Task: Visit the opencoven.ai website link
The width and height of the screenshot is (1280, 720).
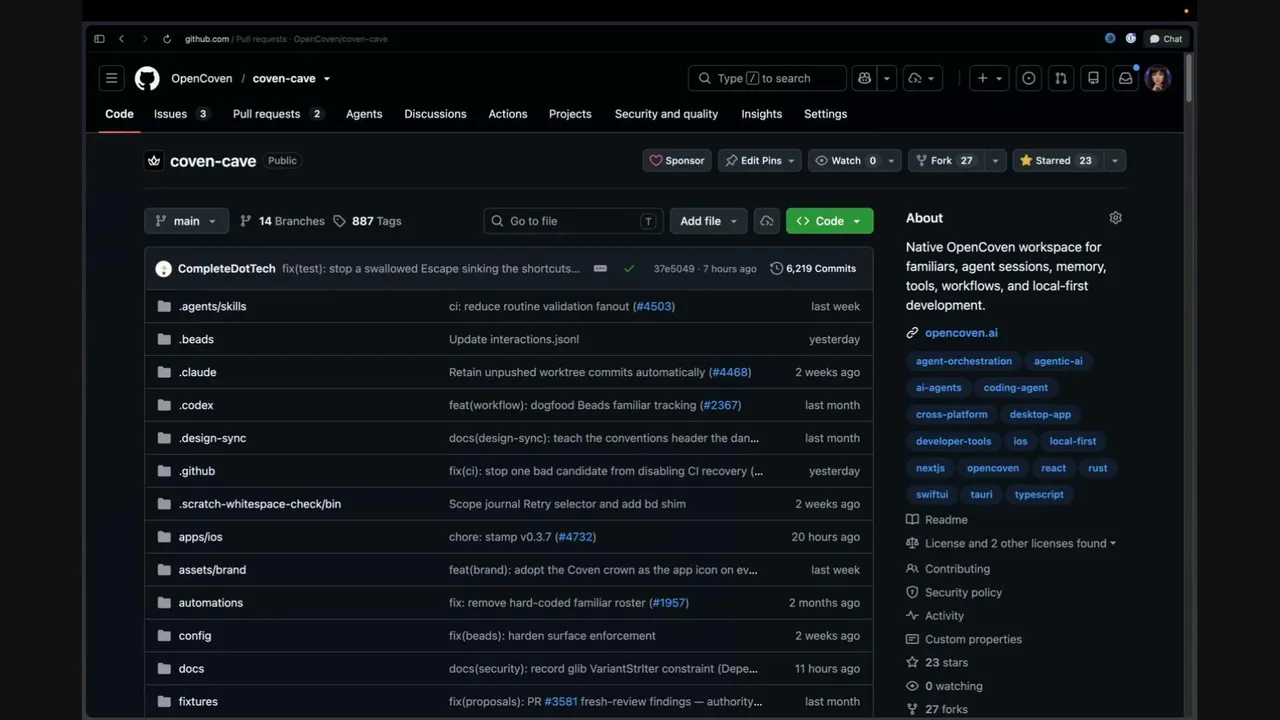Action: click(961, 333)
